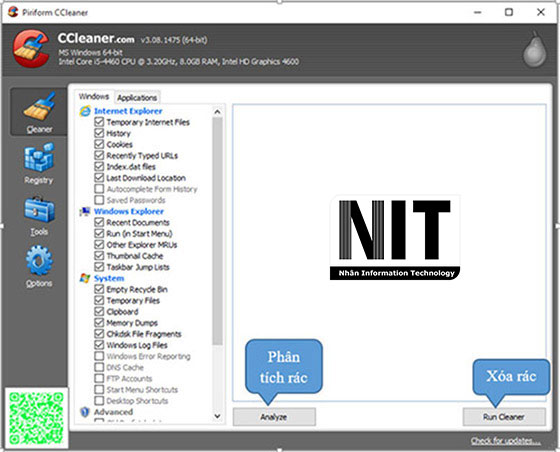Click the Analyze button

click(274, 417)
